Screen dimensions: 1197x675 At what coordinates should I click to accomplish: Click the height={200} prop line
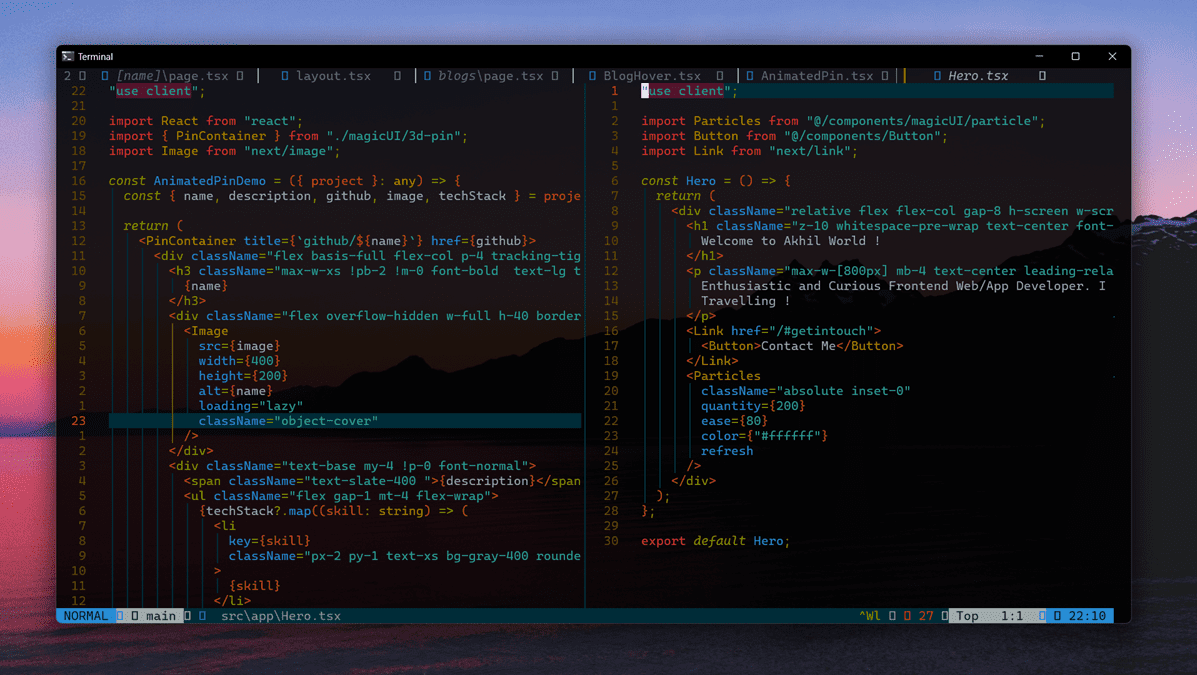click(244, 376)
